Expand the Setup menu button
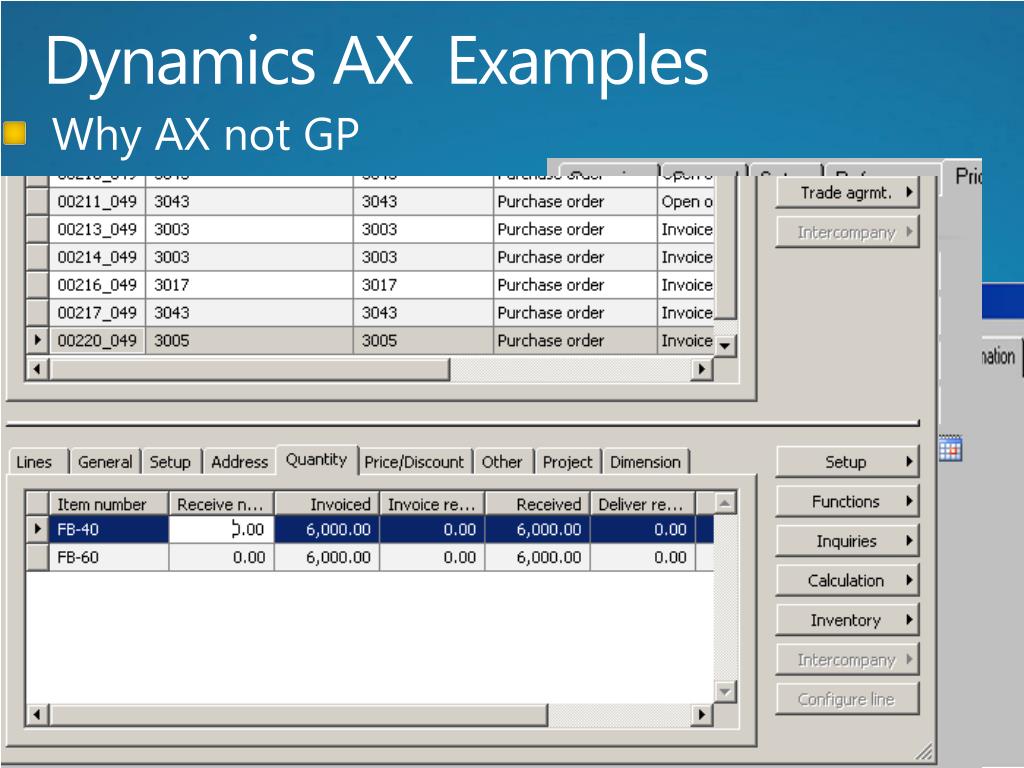The image size is (1024, 768). click(847, 462)
